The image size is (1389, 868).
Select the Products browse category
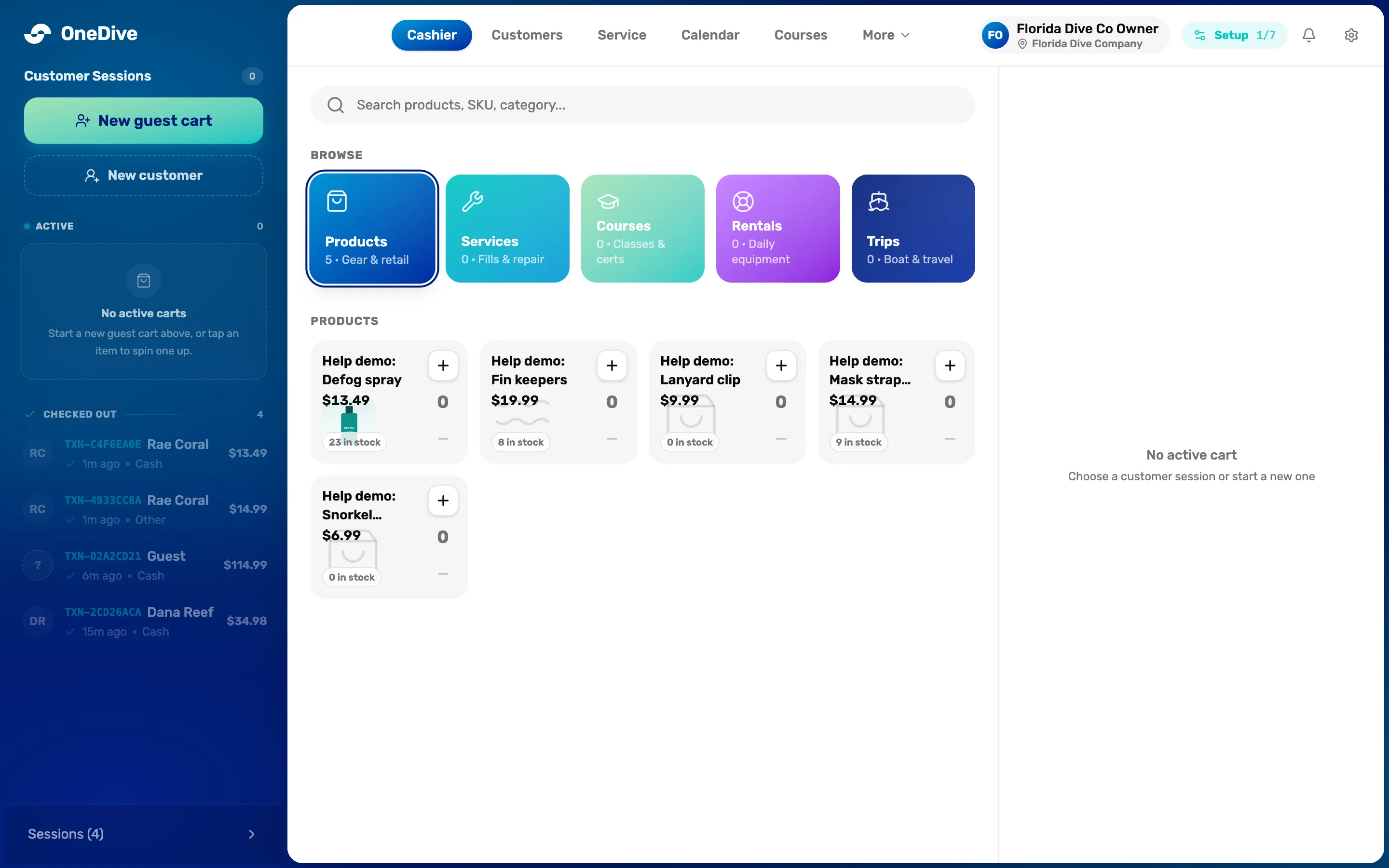(x=372, y=229)
